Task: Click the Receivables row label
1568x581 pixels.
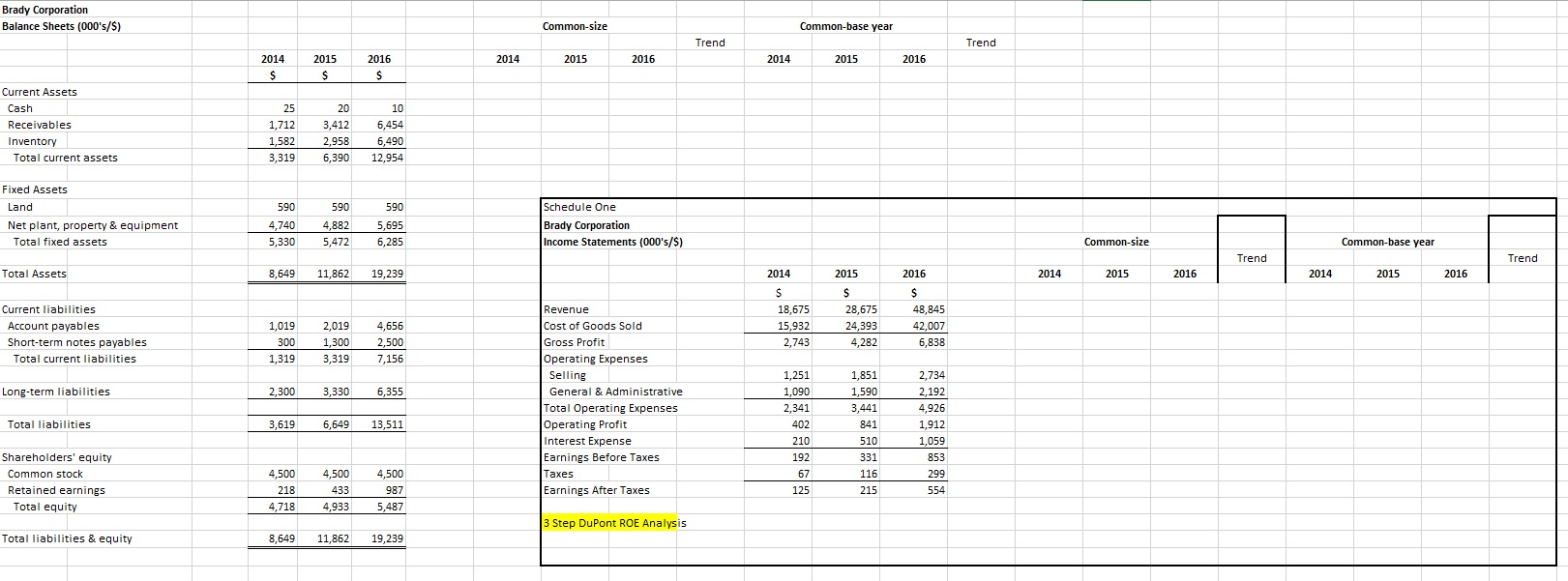Action: click(x=40, y=125)
